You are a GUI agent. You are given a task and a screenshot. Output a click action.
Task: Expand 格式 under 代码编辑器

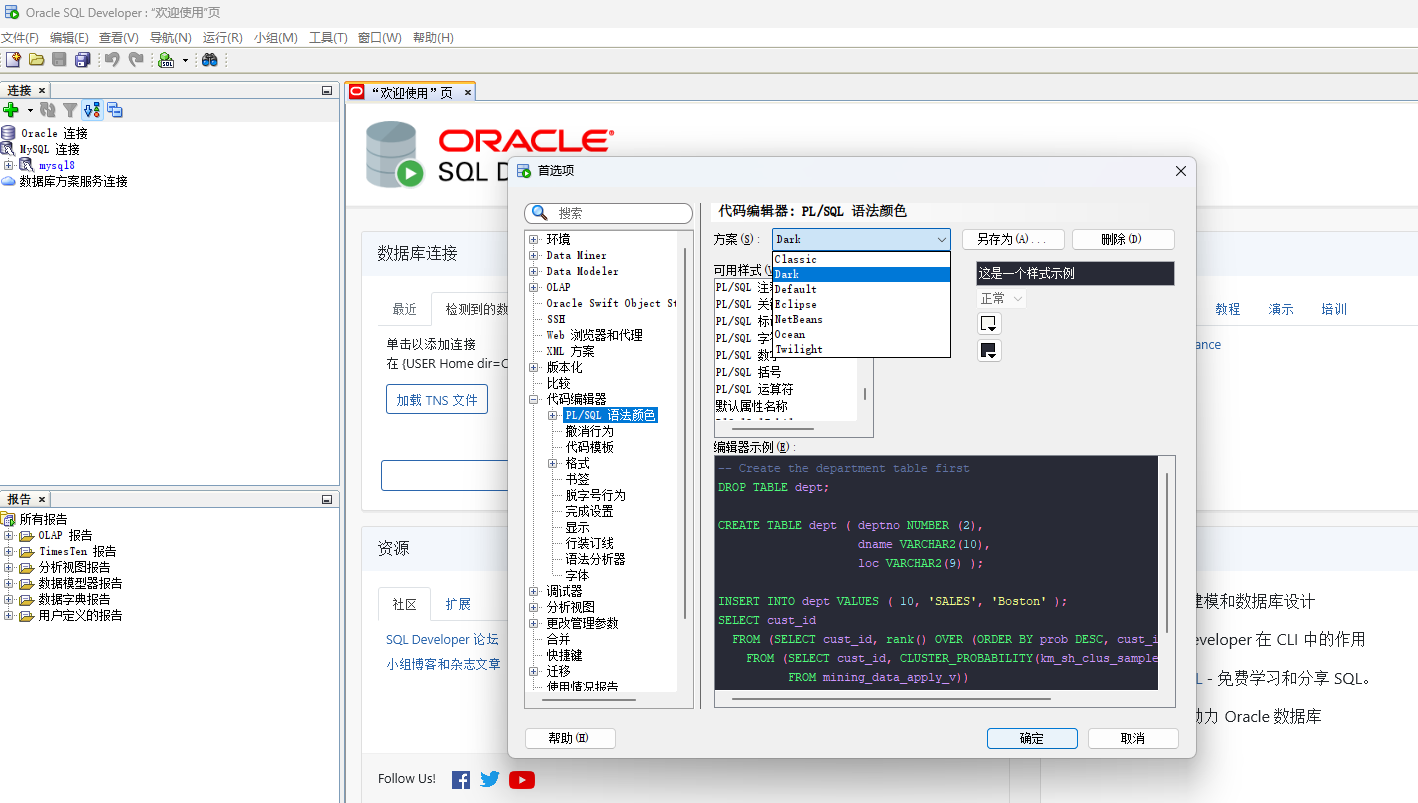553,463
